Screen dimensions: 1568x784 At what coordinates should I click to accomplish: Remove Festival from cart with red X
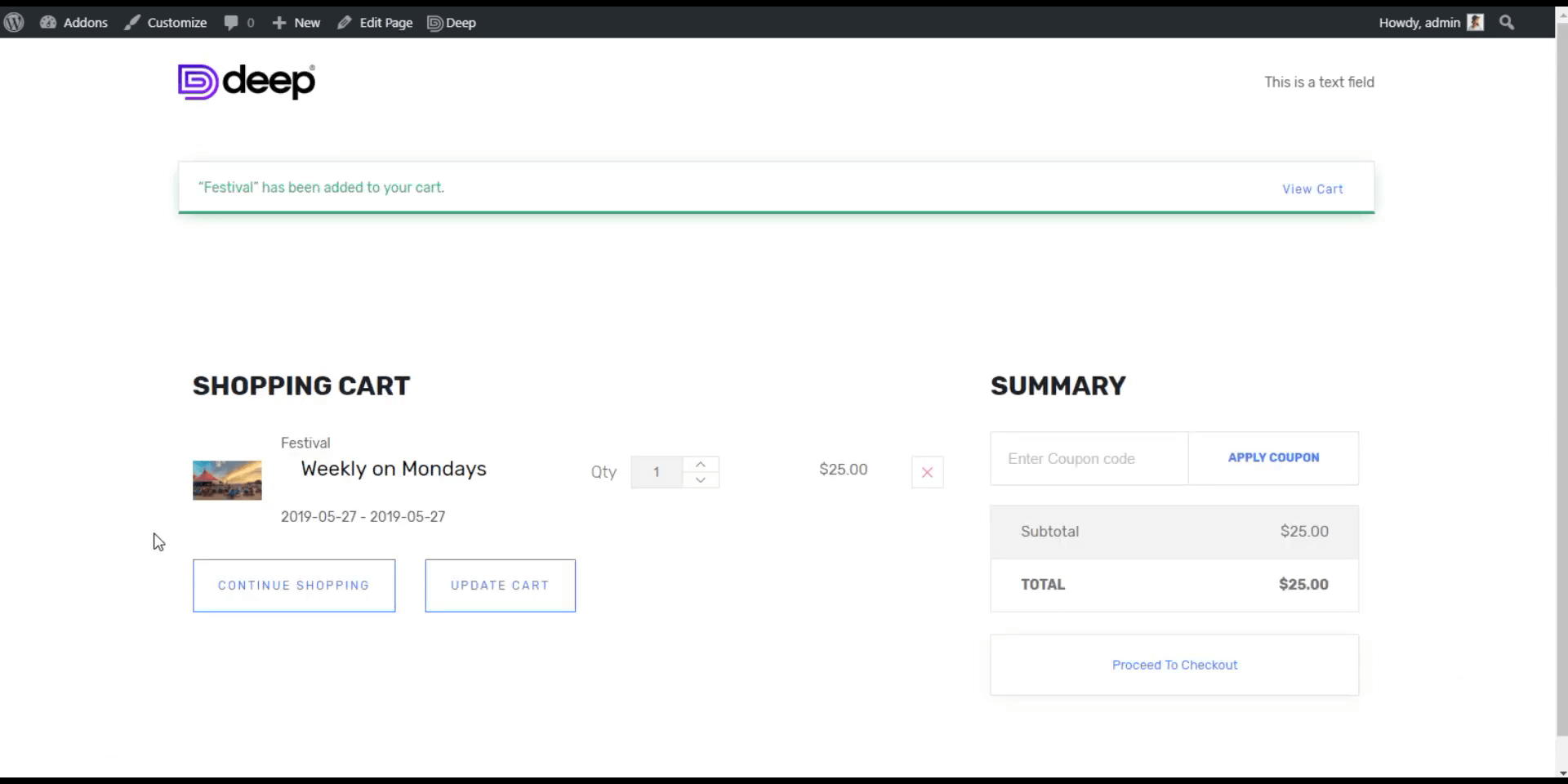pyautogui.click(x=927, y=472)
